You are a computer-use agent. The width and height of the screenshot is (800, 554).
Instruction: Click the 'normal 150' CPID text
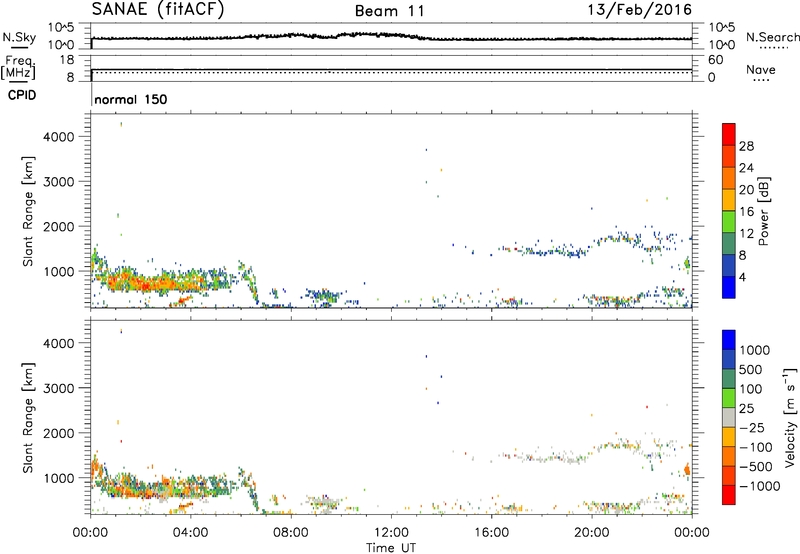(131, 99)
